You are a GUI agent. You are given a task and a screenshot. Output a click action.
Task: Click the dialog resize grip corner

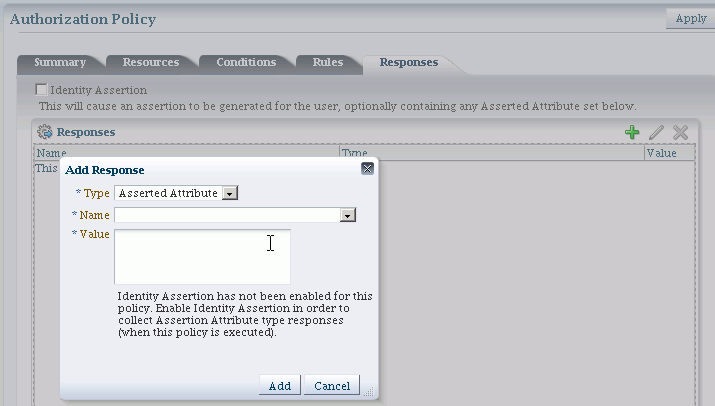pos(369,391)
